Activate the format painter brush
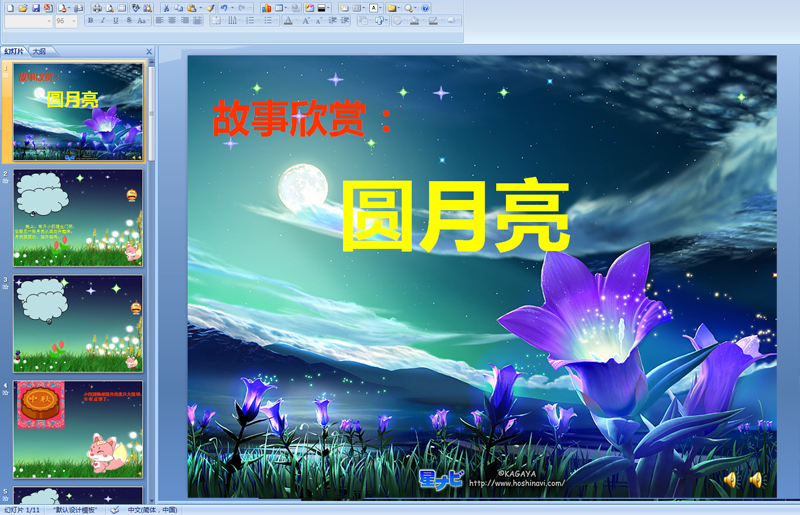The height and width of the screenshot is (515, 800). coord(210,8)
